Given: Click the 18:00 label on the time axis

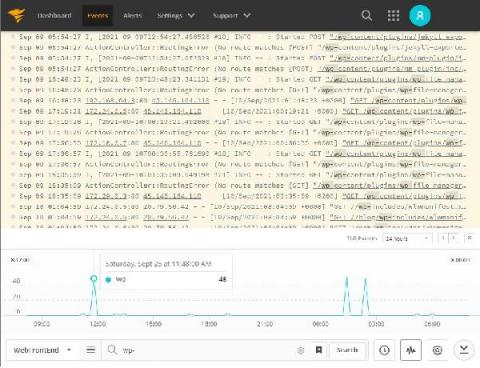Looking at the screenshot, I should 209,324.
